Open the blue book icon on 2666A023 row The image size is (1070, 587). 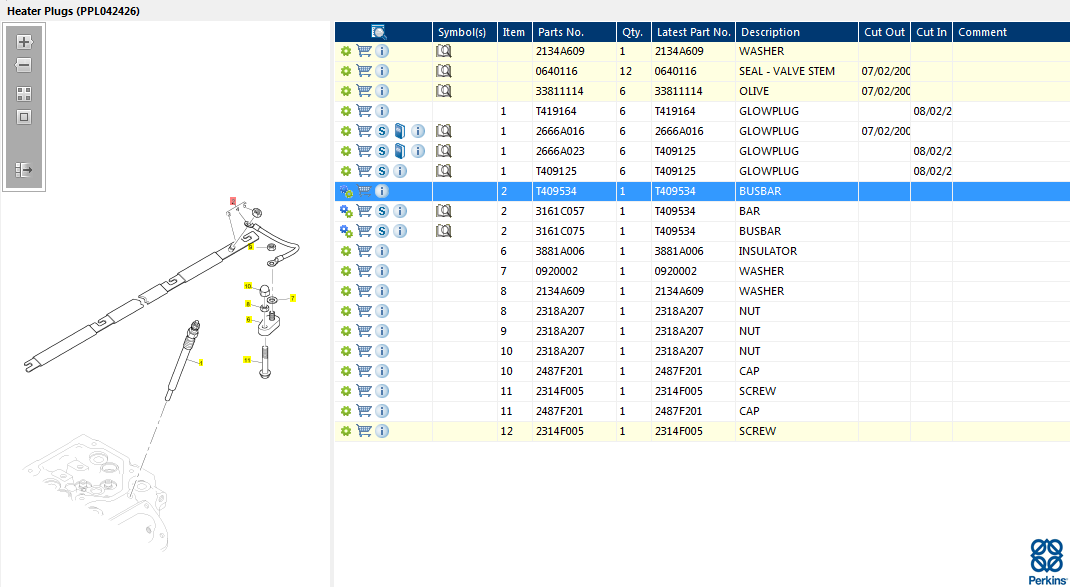tap(401, 151)
